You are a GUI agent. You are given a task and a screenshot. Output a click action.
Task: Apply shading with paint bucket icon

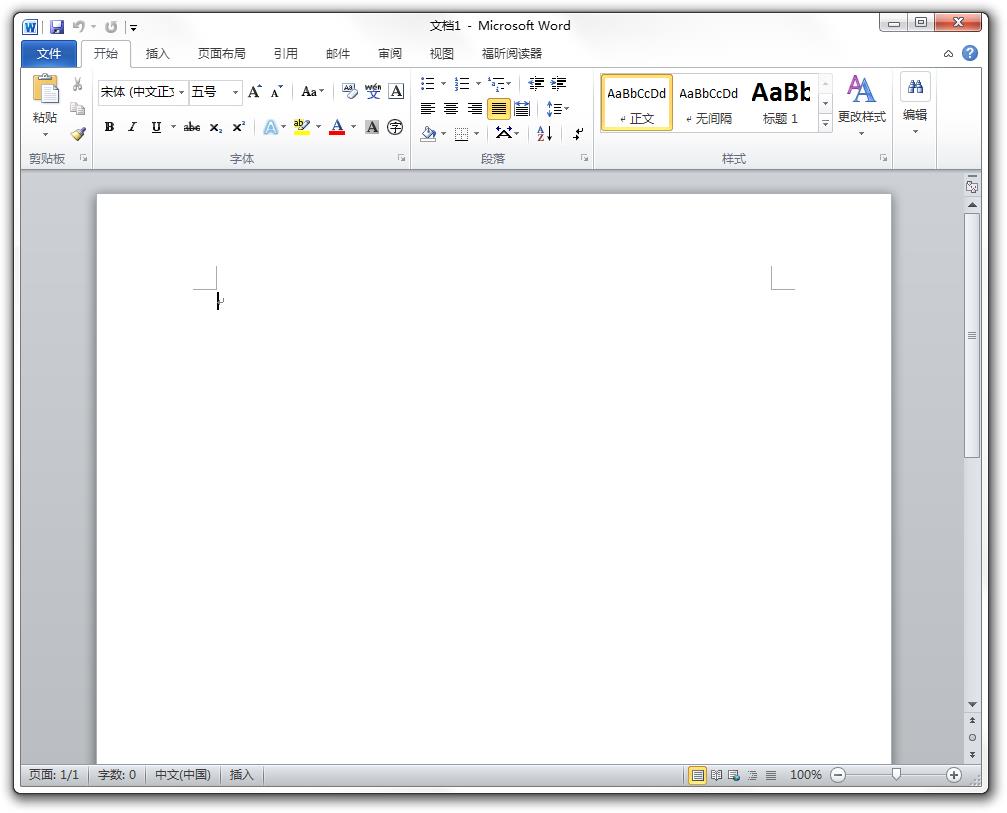(428, 133)
